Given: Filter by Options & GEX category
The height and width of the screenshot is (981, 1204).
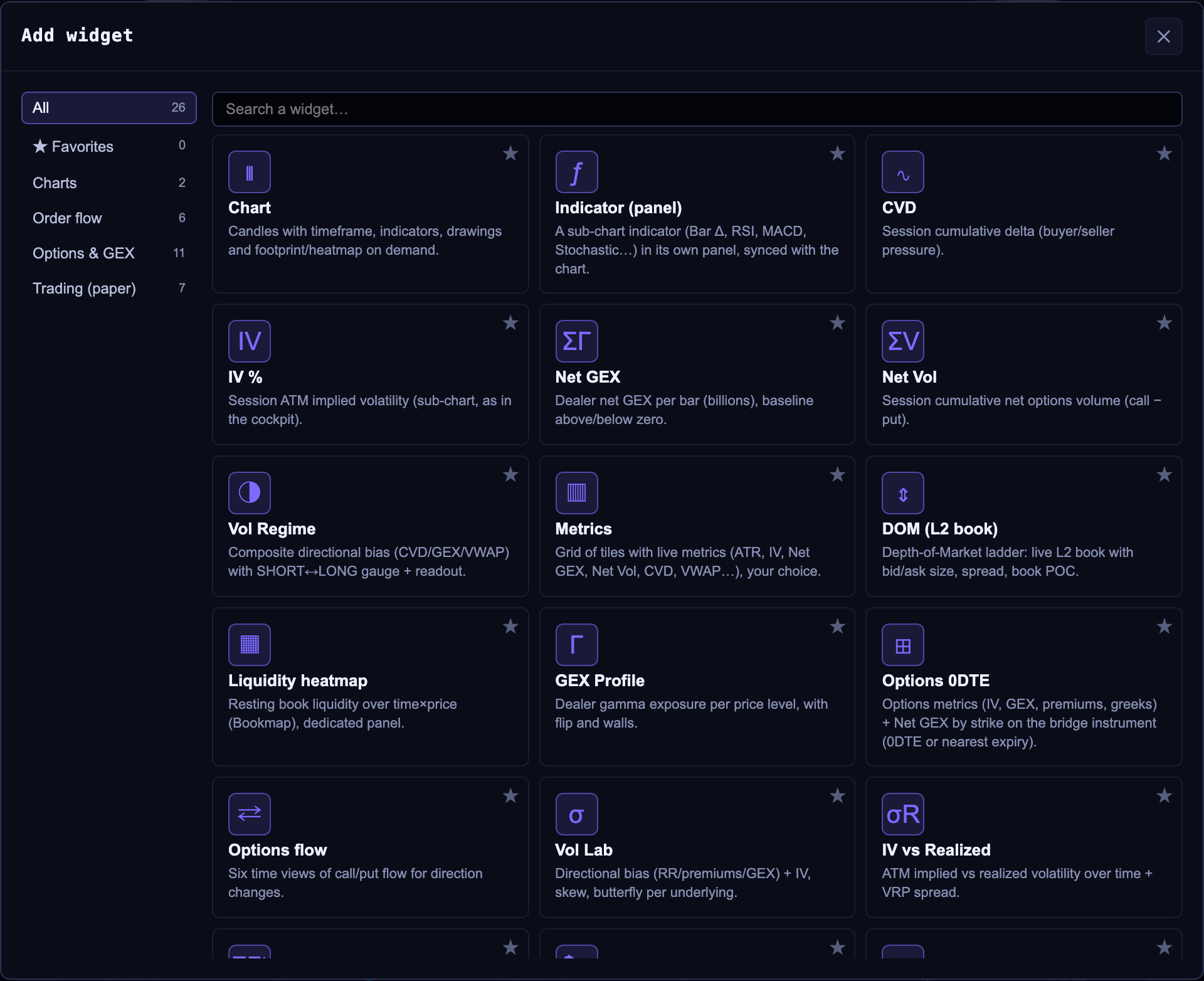Looking at the screenshot, I should [109, 253].
